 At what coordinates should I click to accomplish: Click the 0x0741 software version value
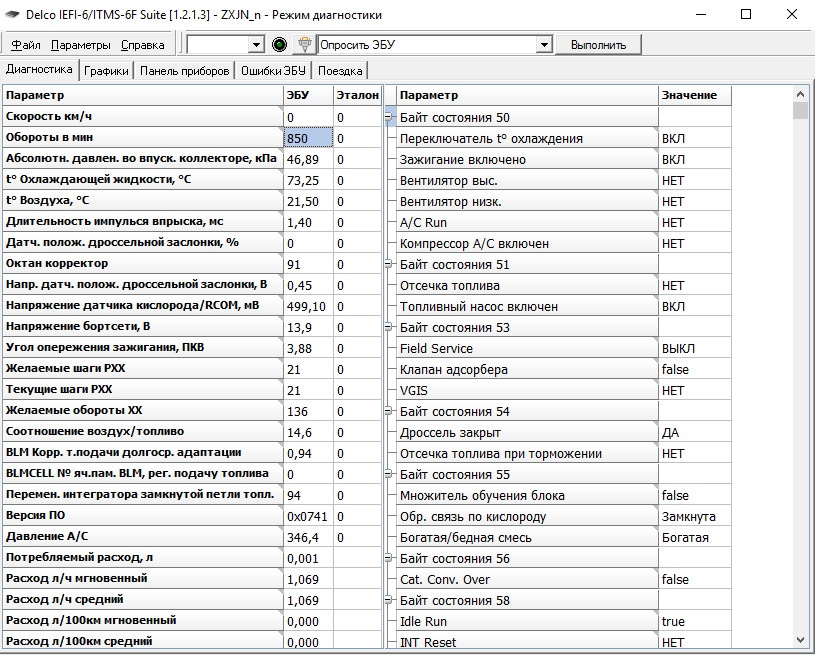click(309, 516)
